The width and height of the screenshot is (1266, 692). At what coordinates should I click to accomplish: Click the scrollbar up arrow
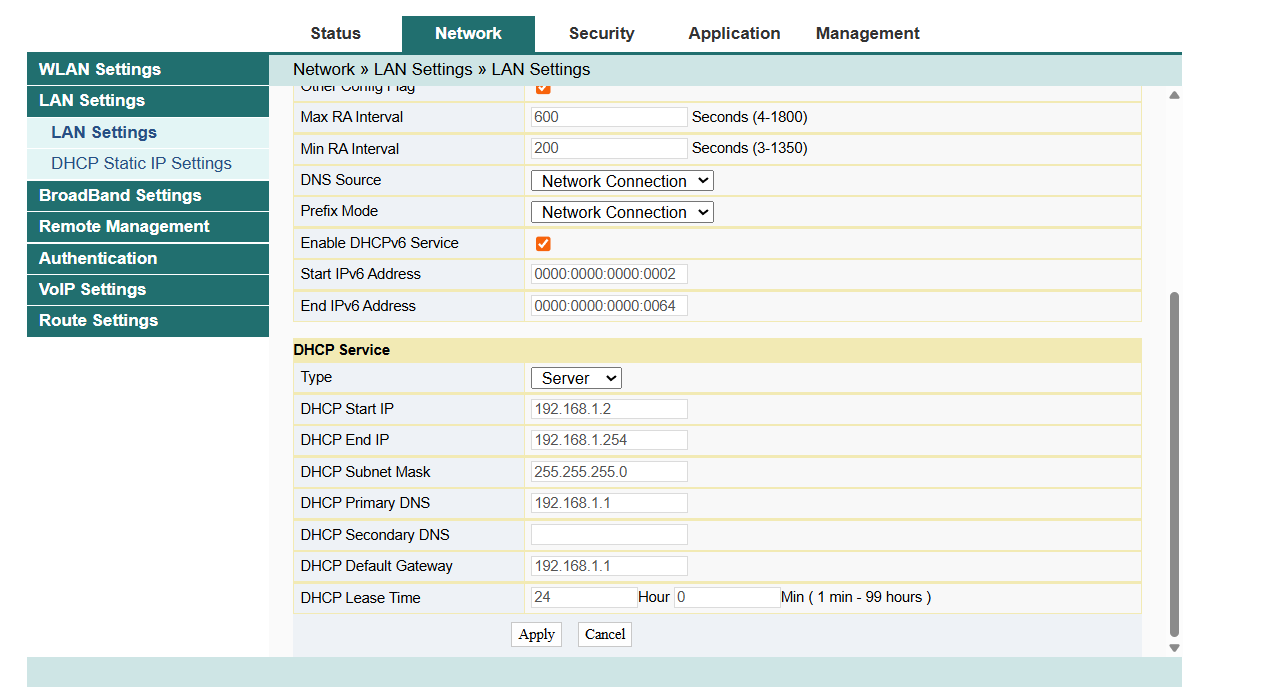(1174, 95)
